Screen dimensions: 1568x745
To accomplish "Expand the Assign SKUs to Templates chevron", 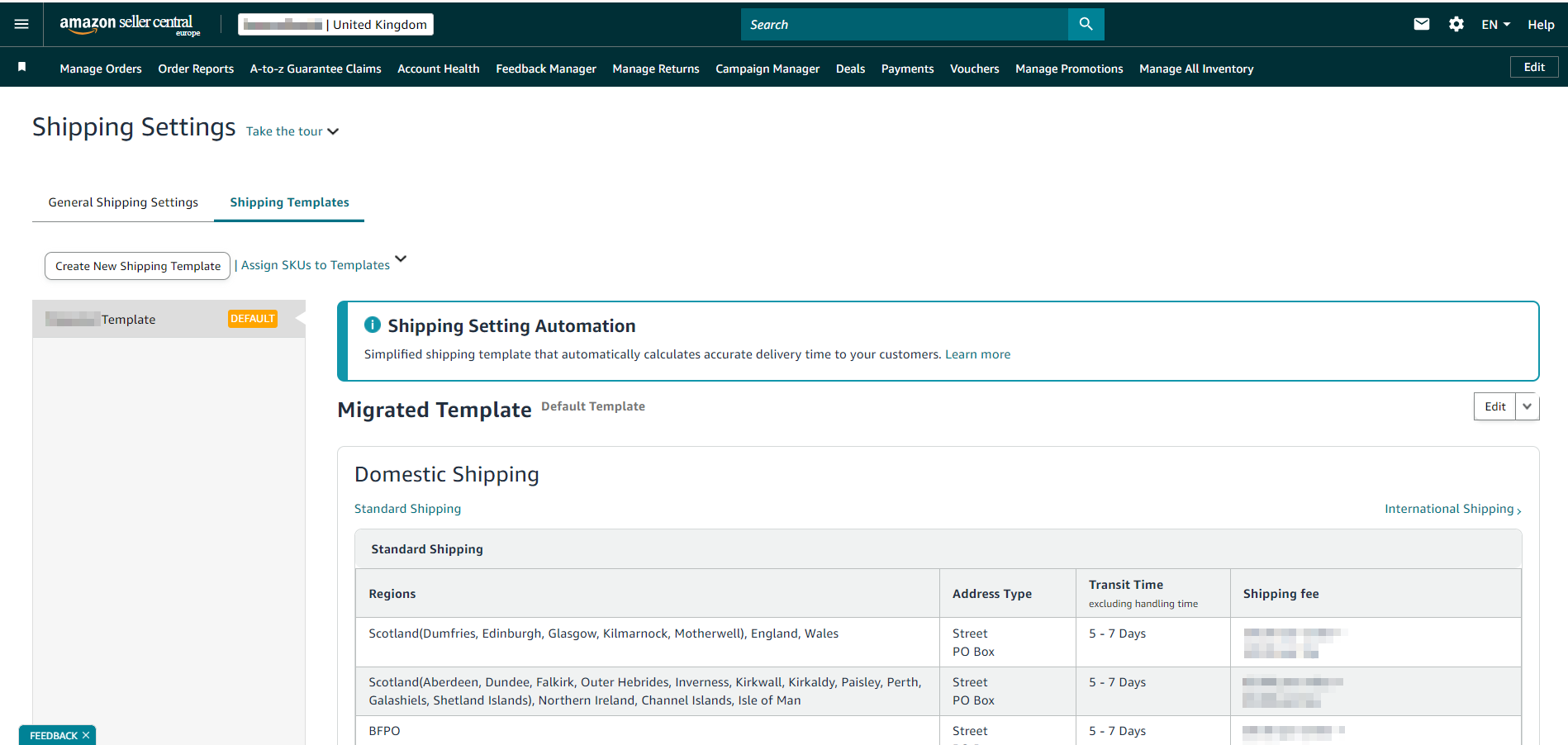I will click(x=401, y=259).
